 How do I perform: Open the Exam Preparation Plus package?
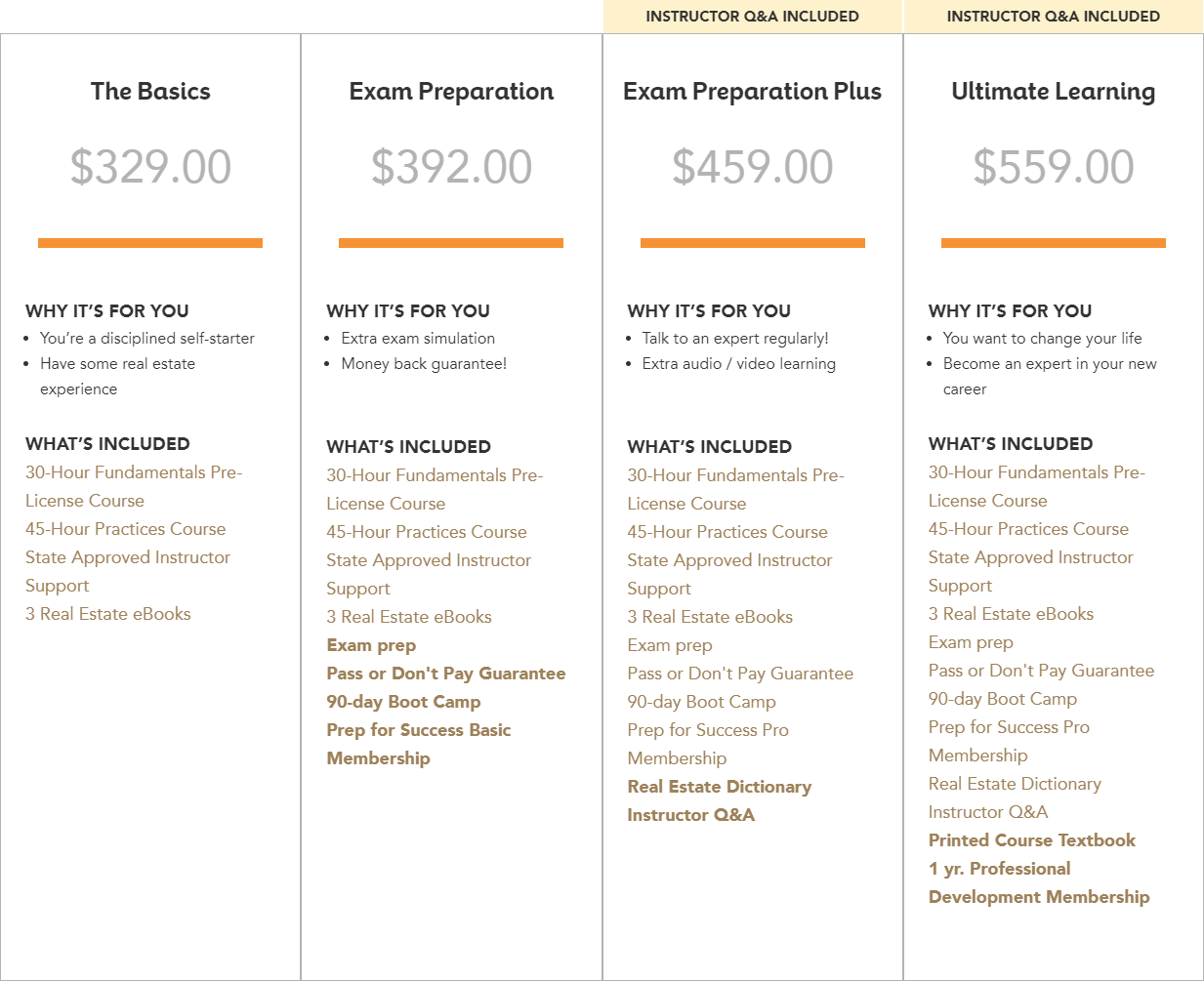pyautogui.click(x=752, y=92)
